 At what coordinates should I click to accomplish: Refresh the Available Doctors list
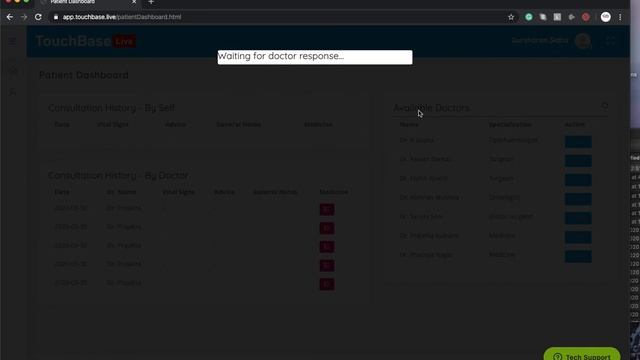[x=605, y=106]
